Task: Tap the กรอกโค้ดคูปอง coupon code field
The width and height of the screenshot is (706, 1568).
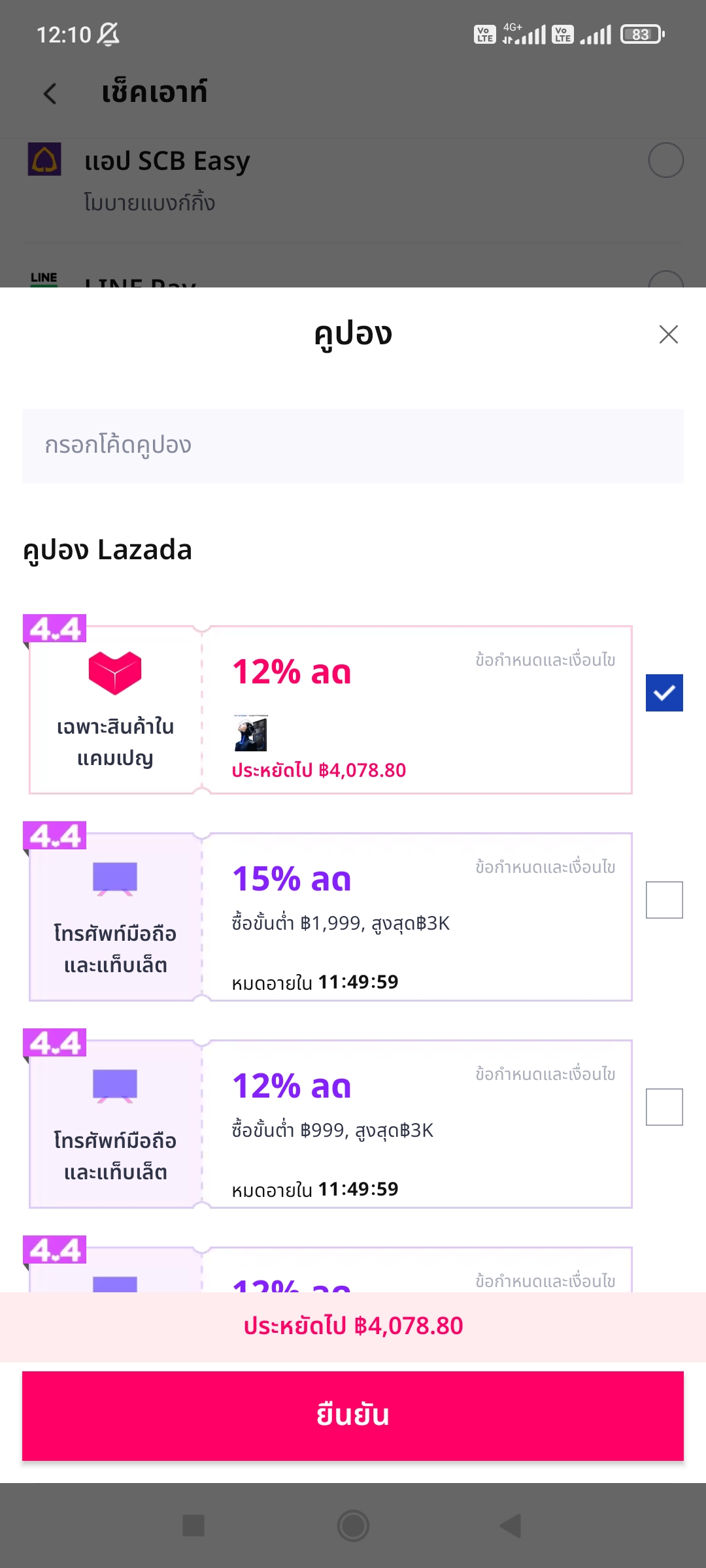Action: click(x=353, y=446)
